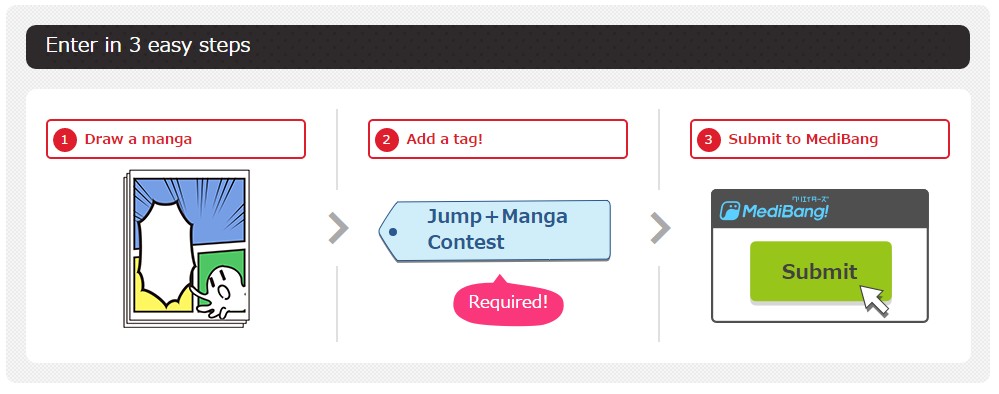Screen dimensions: 999x394
Task: Click the Enter in 3 easy steps header
Action: [498, 47]
